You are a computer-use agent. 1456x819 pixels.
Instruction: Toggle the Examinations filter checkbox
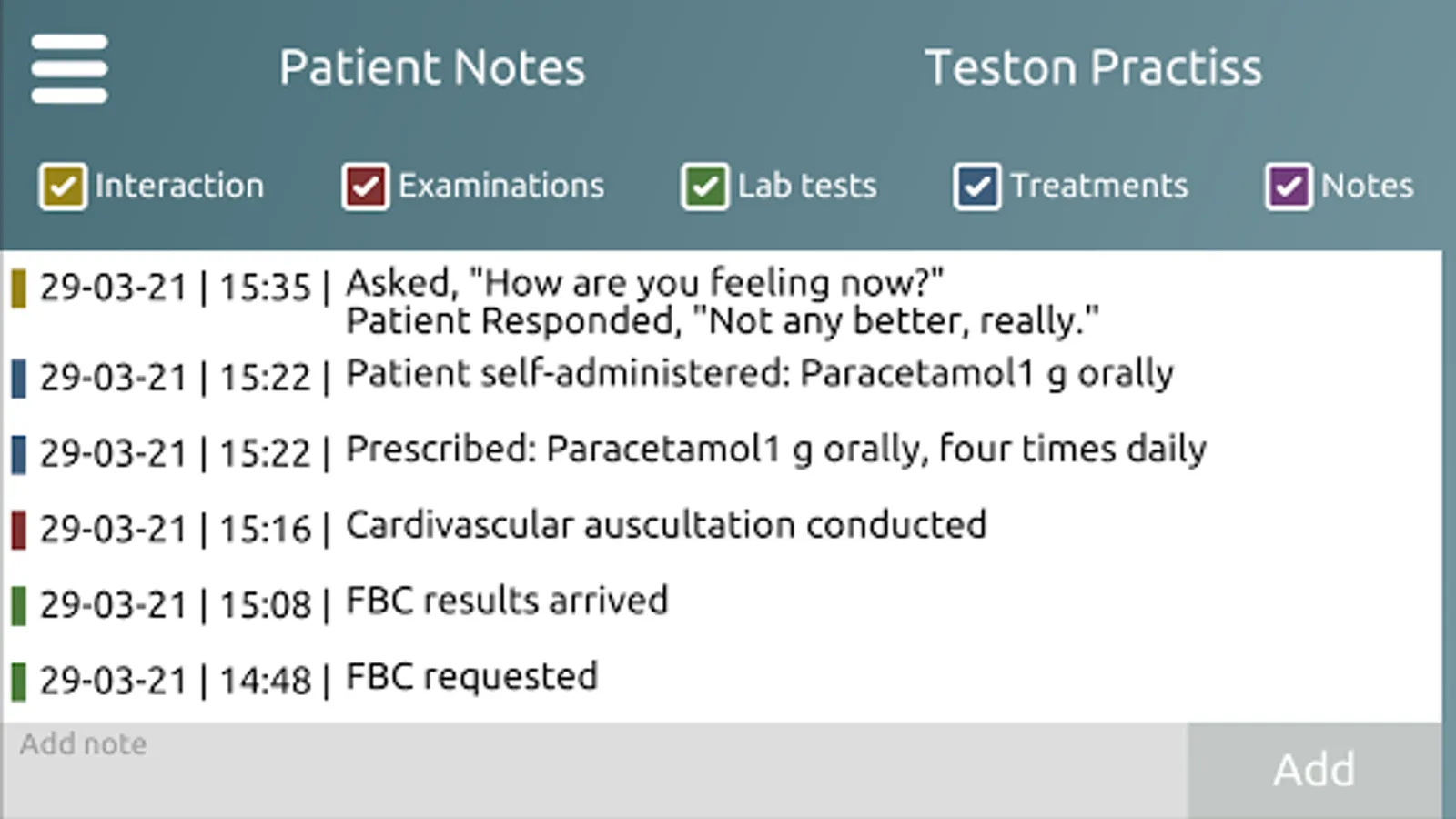(366, 187)
